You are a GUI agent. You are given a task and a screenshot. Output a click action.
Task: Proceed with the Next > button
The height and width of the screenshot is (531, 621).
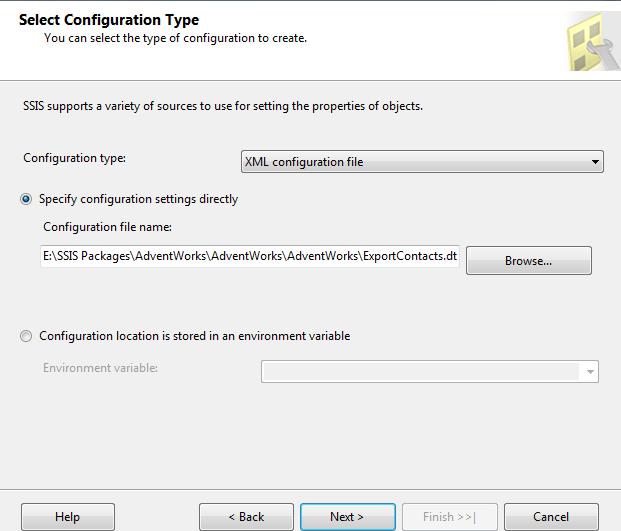[x=347, y=517]
